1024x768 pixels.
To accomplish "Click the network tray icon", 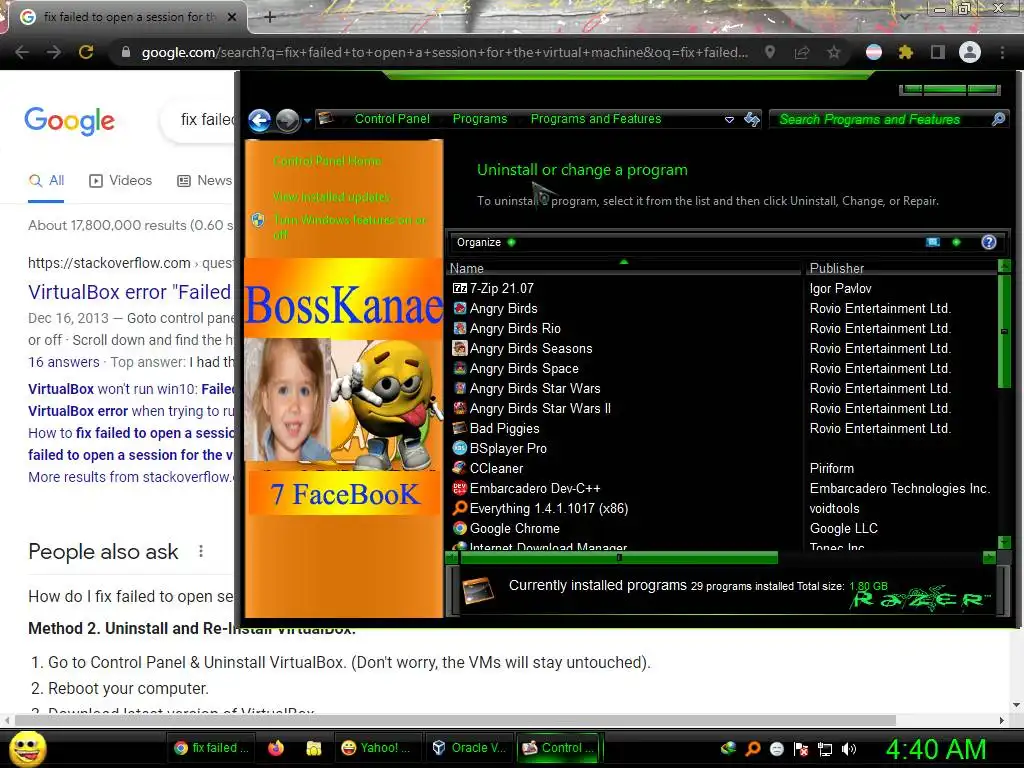I will pyautogui.click(x=825, y=749).
